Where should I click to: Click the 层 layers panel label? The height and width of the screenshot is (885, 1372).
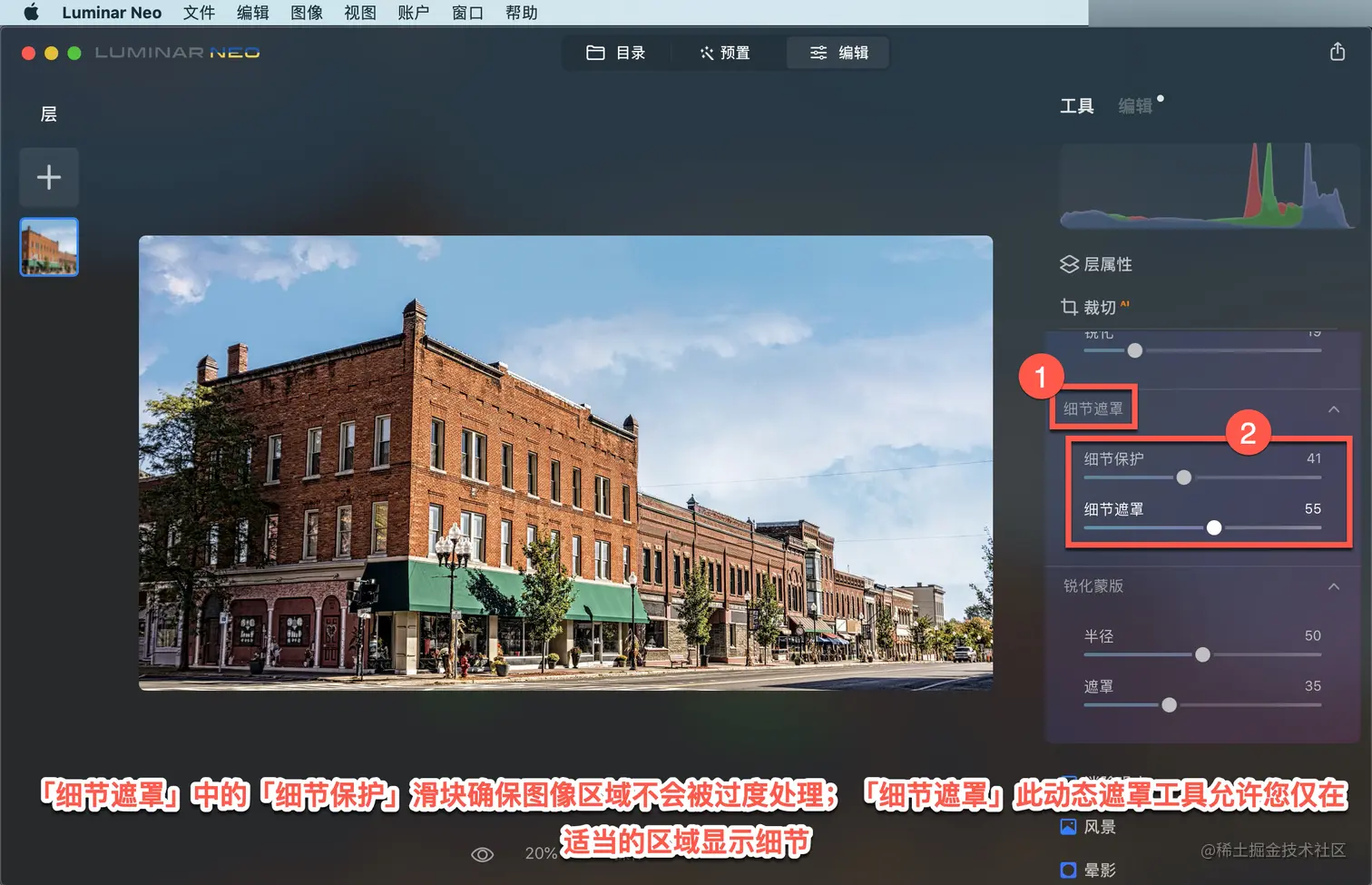(49, 114)
